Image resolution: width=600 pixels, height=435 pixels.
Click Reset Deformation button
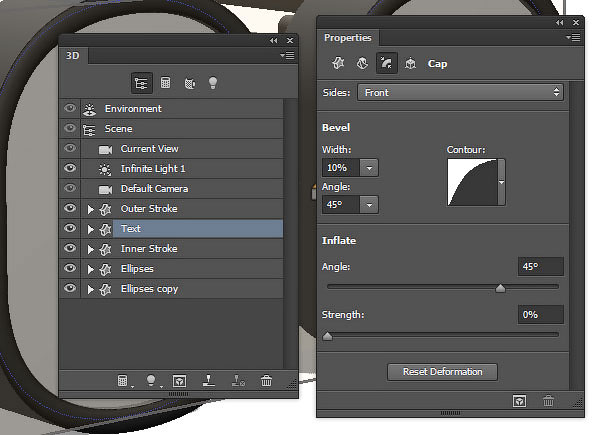click(442, 372)
